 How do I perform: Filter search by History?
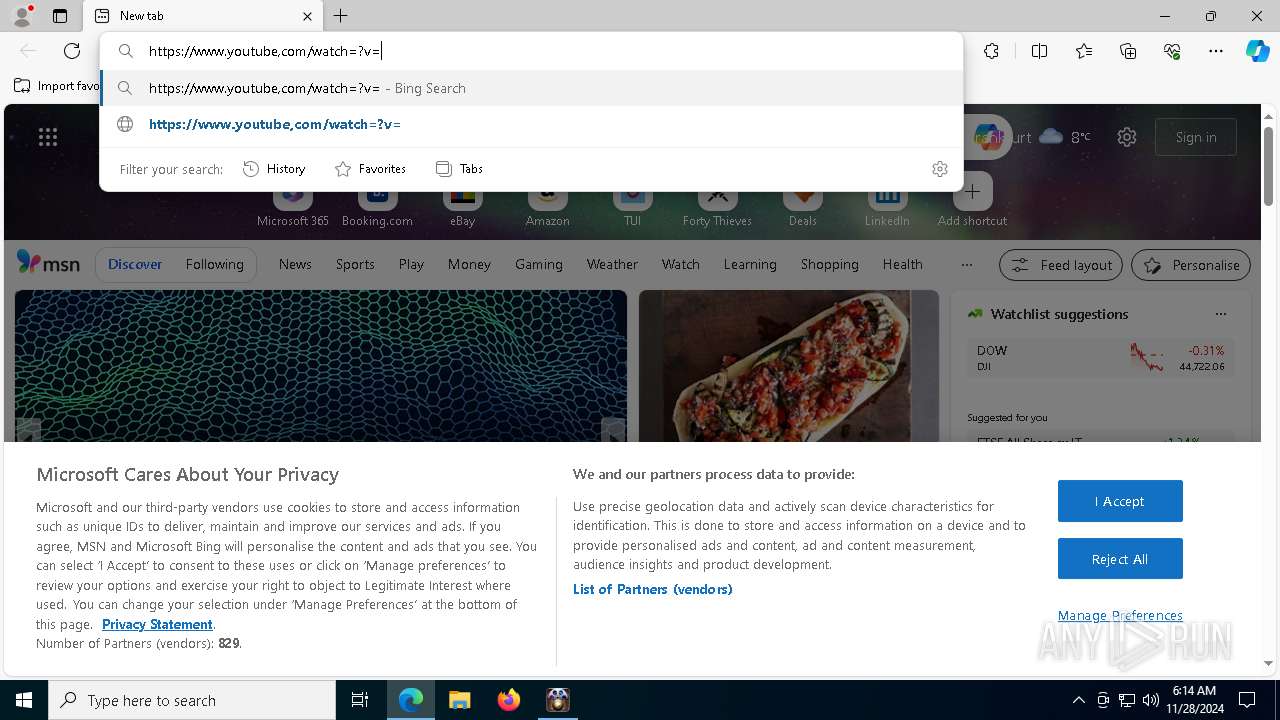(x=274, y=169)
